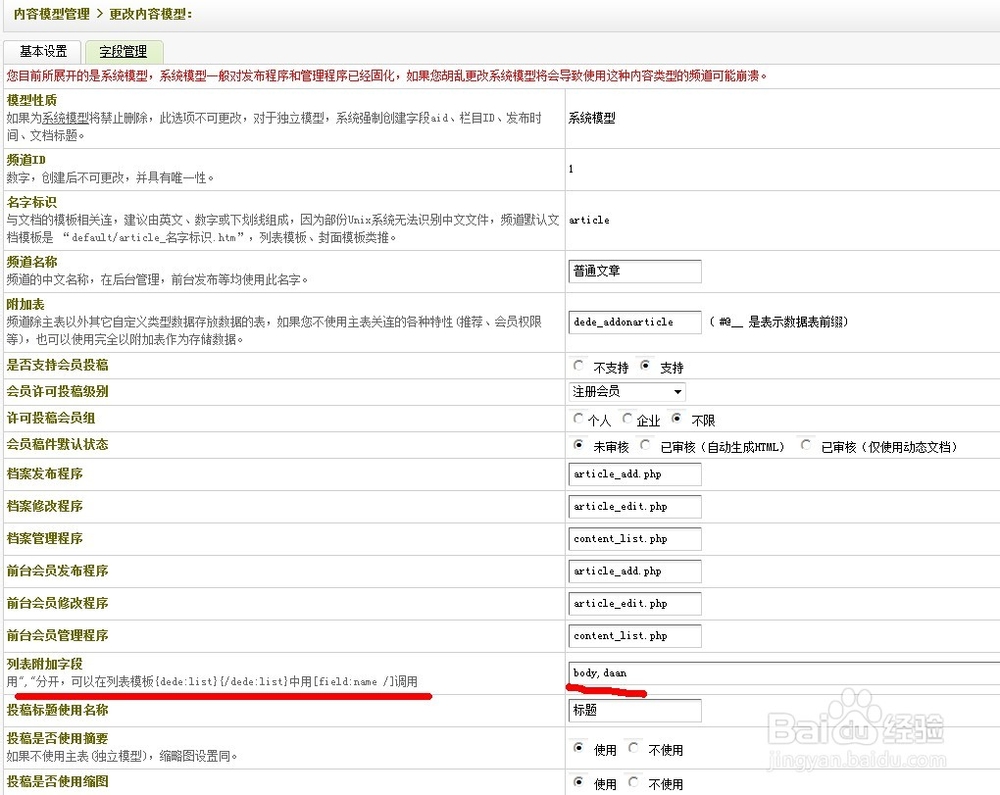
Task: Select 企业 in 许可投稿会员组
Action: [626, 419]
